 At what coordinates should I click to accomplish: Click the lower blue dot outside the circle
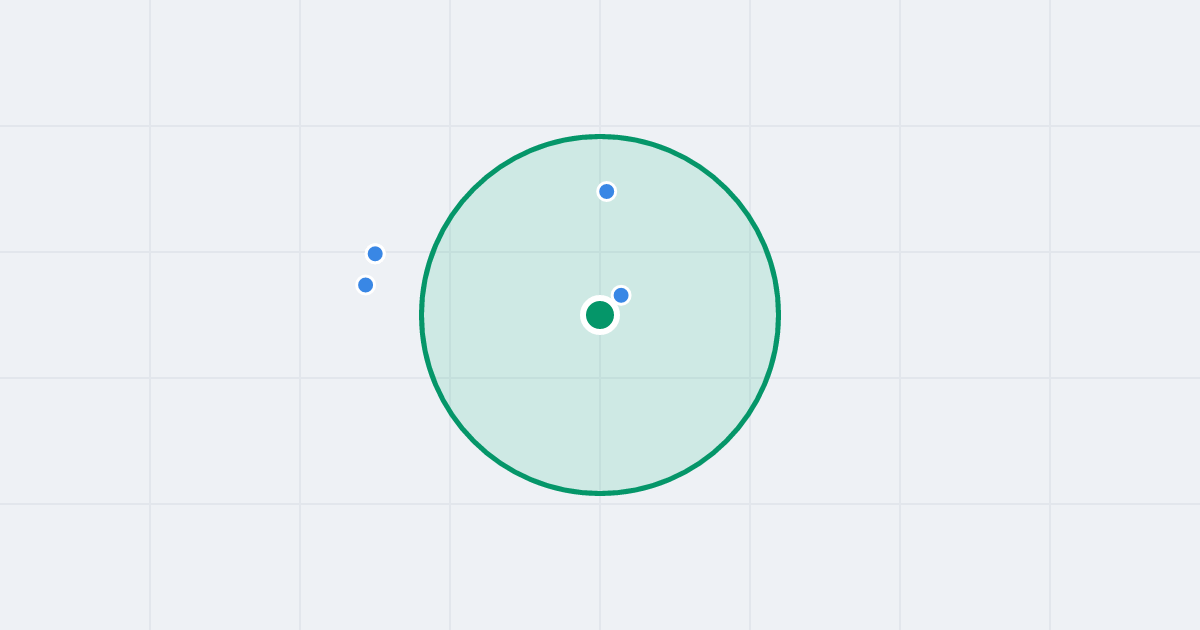tap(366, 285)
